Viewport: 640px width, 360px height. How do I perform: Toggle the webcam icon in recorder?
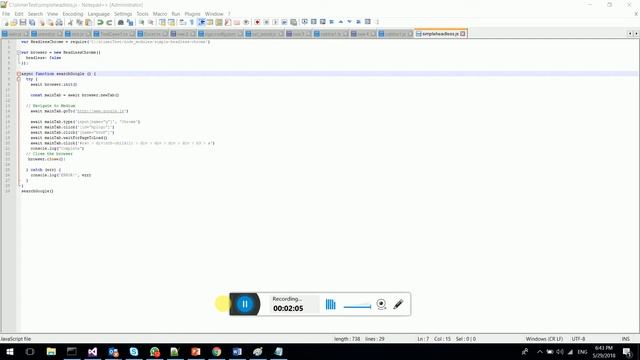point(381,304)
